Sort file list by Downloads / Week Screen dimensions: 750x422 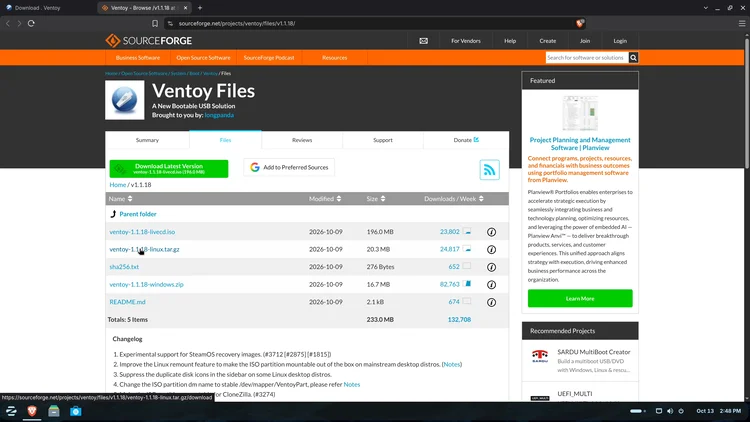click(x=453, y=199)
